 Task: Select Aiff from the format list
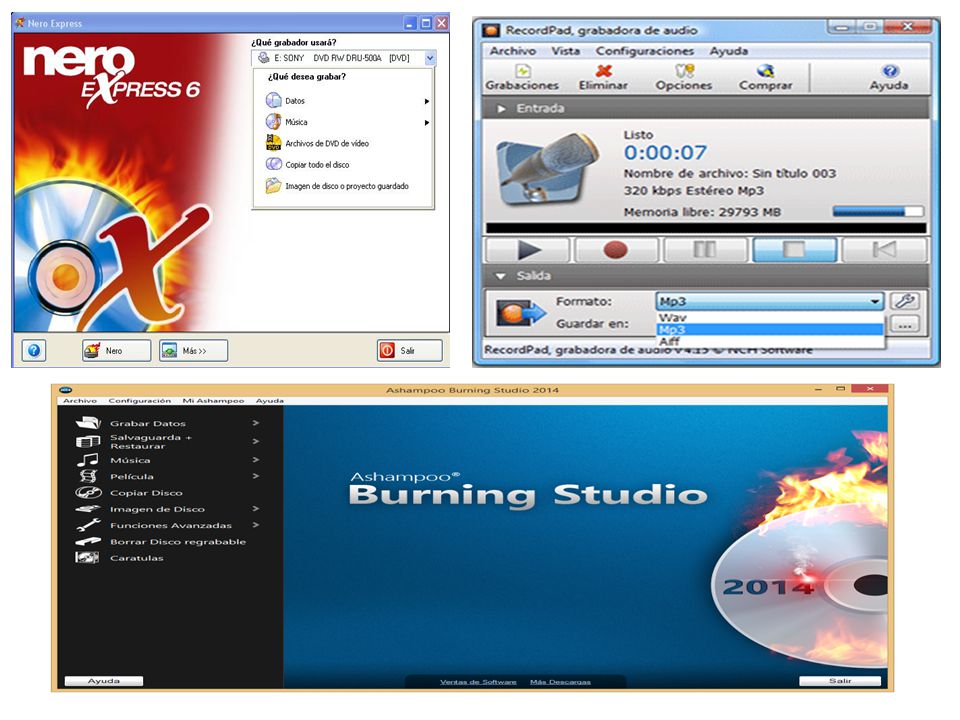770,341
